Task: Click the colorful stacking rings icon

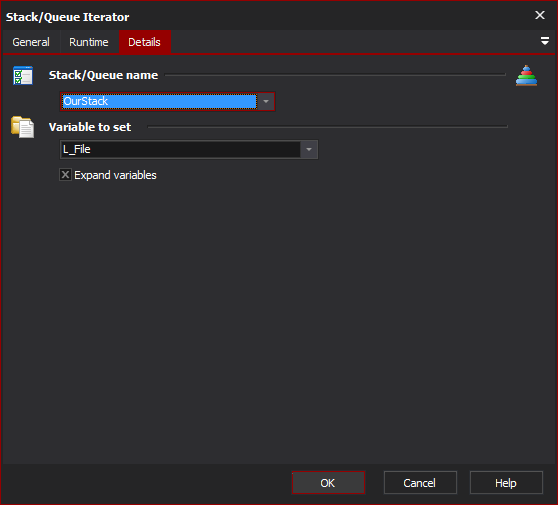Action: [526, 75]
